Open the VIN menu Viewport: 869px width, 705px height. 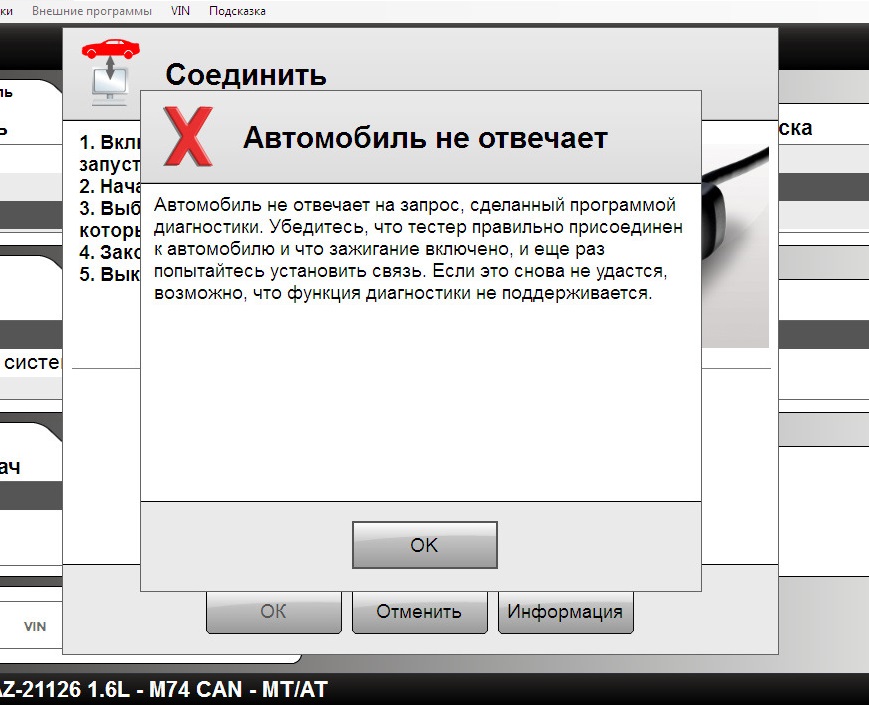coord(180,11)
